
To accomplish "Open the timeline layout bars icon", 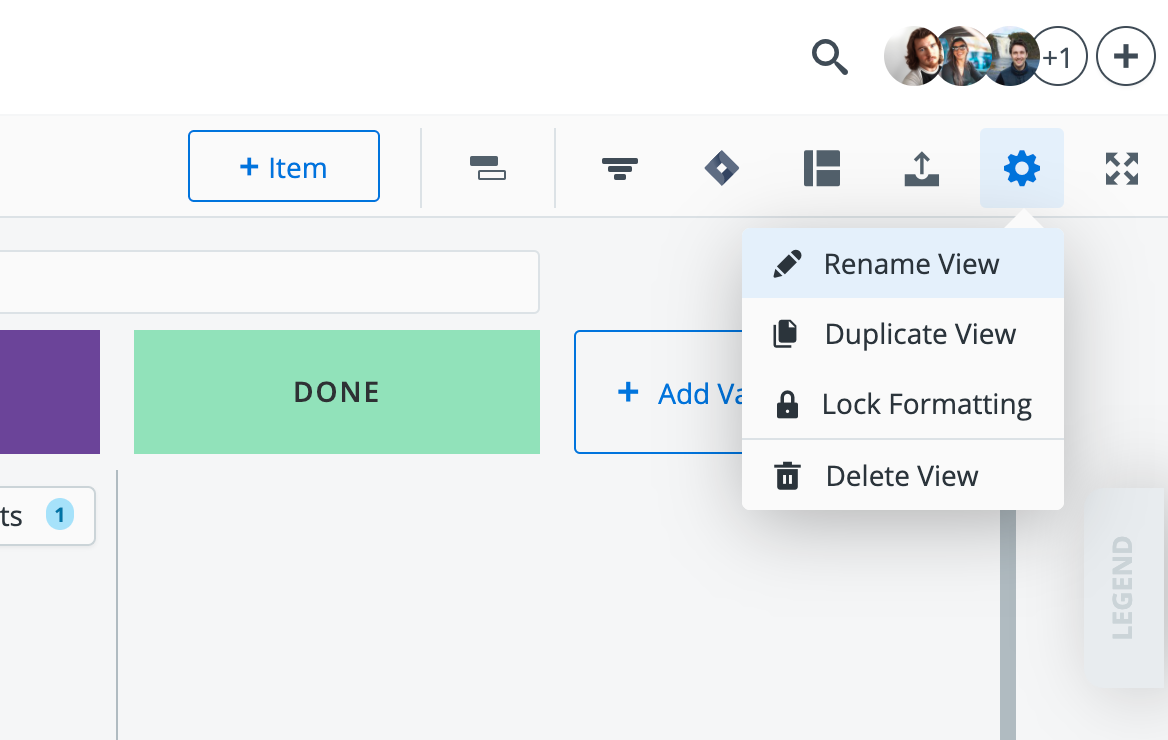I will pos(488,168).
